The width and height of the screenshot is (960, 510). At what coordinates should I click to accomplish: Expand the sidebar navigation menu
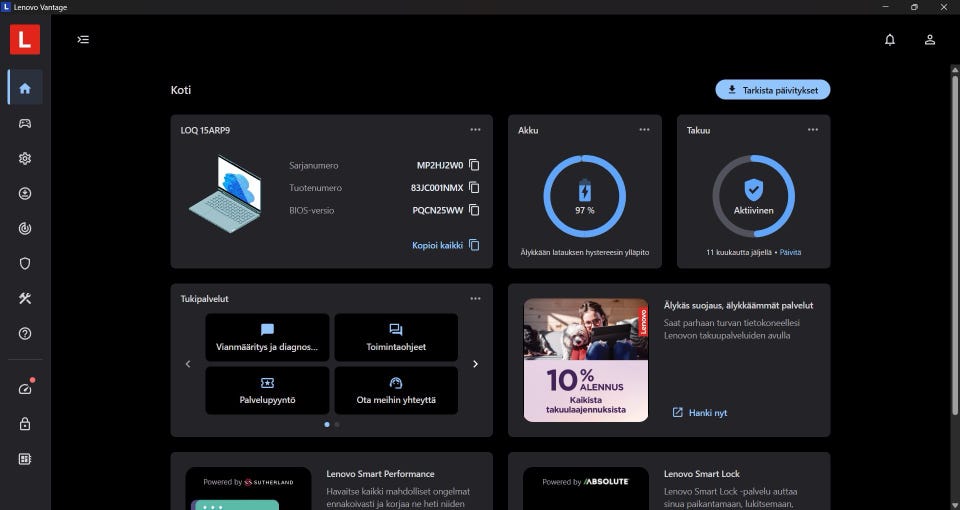83,40
